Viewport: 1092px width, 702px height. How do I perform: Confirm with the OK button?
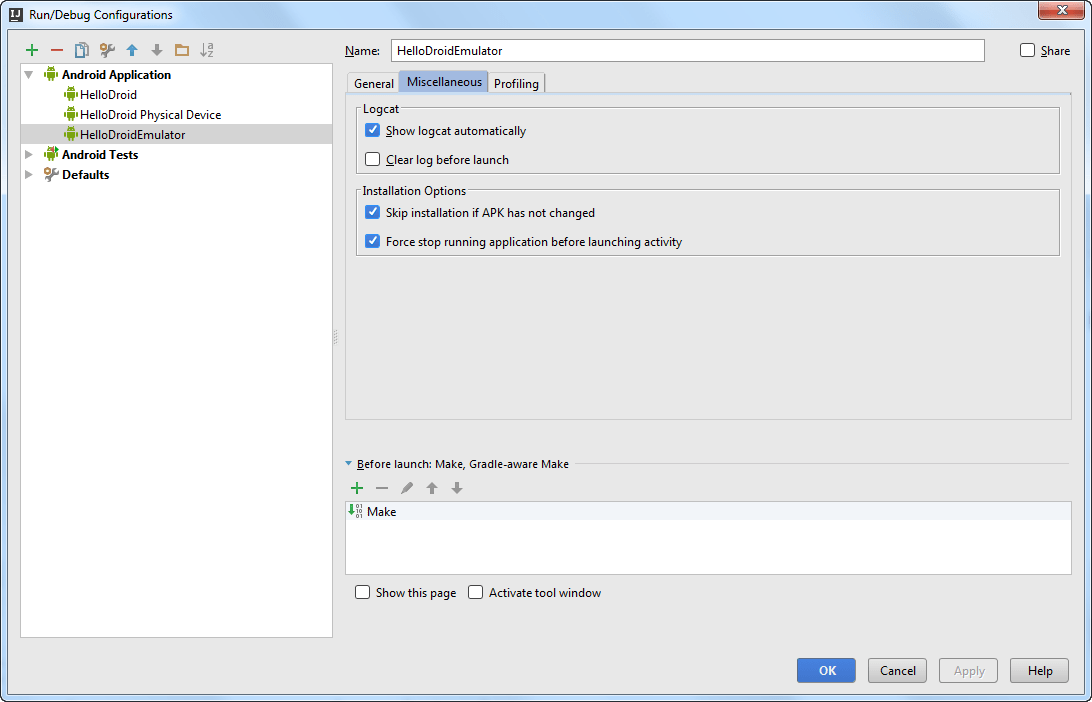827,671
